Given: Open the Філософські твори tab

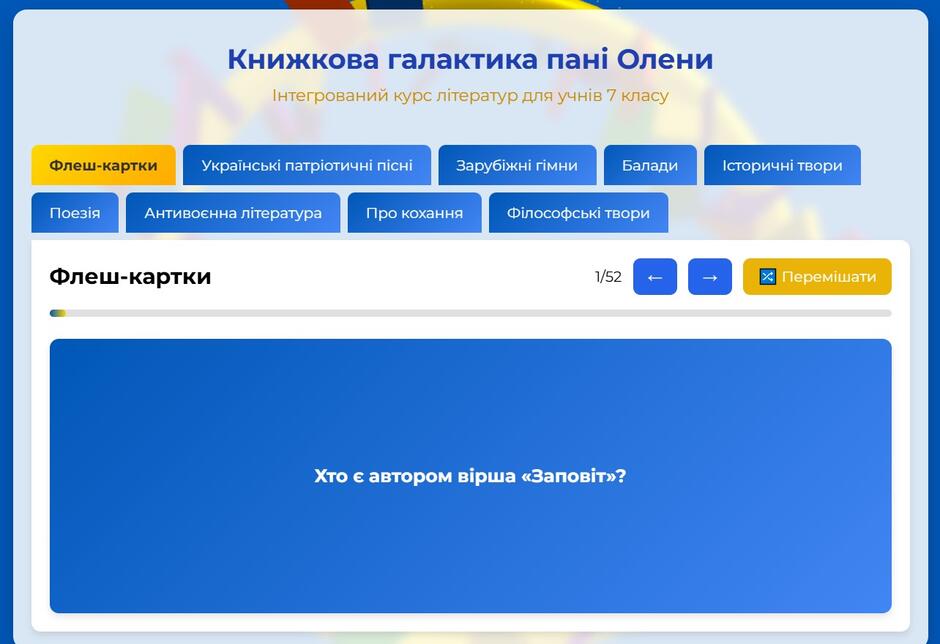Looking at the screenshot, I should [x=579, y=212].
